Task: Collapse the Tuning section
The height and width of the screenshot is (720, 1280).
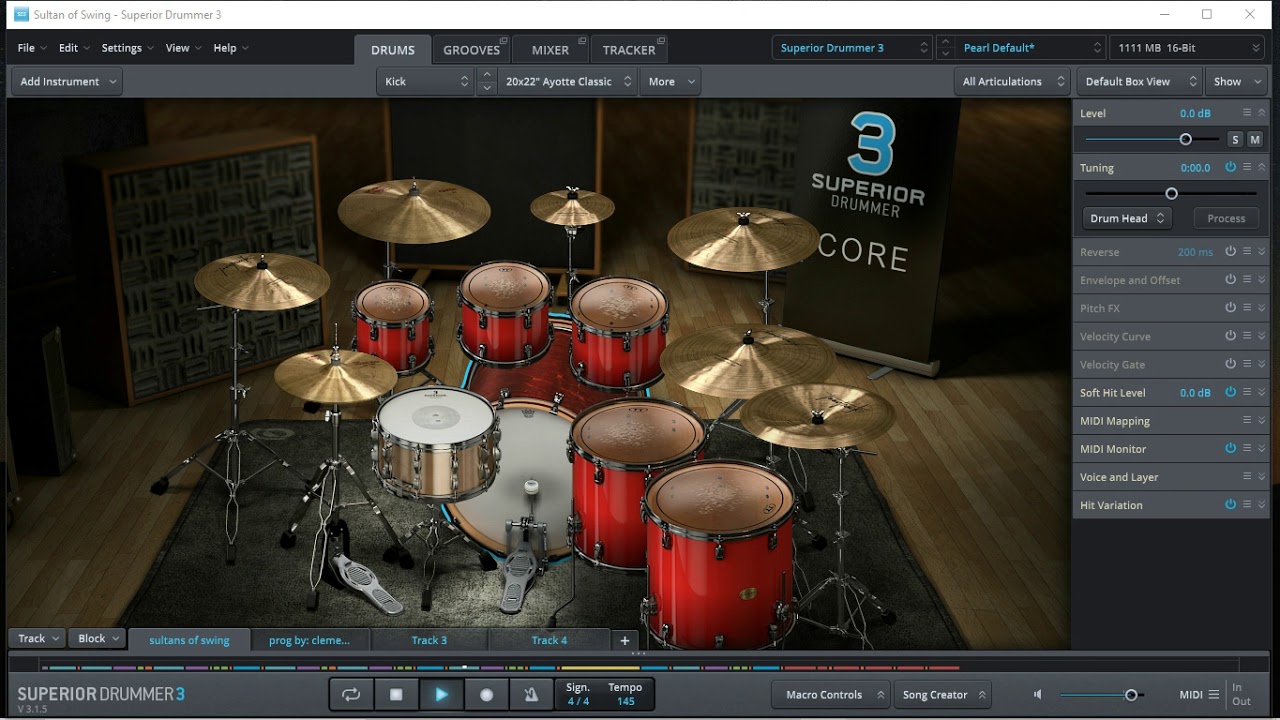Action: pos(1262,167)
